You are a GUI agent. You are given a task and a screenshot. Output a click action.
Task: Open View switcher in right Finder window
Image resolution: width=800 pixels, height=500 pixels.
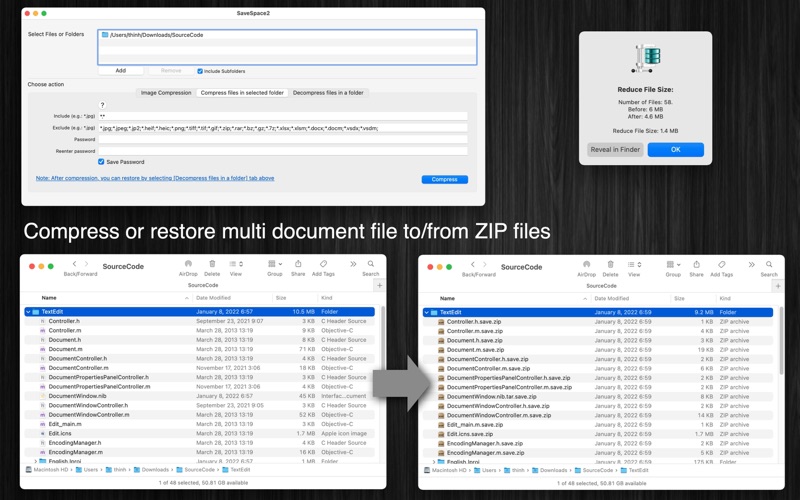[634, 264]
